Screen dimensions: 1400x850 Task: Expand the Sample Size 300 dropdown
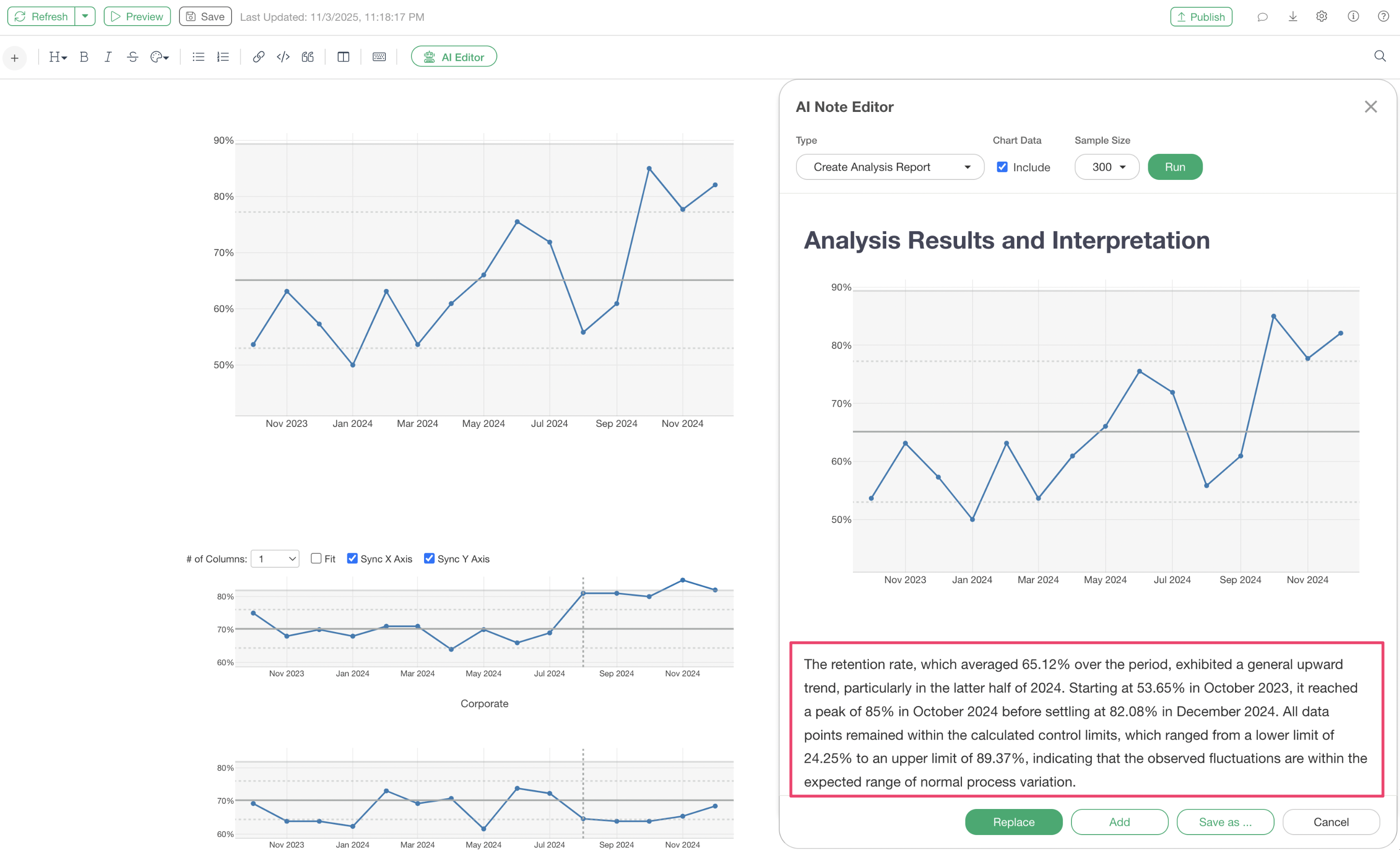(1106, 167)
